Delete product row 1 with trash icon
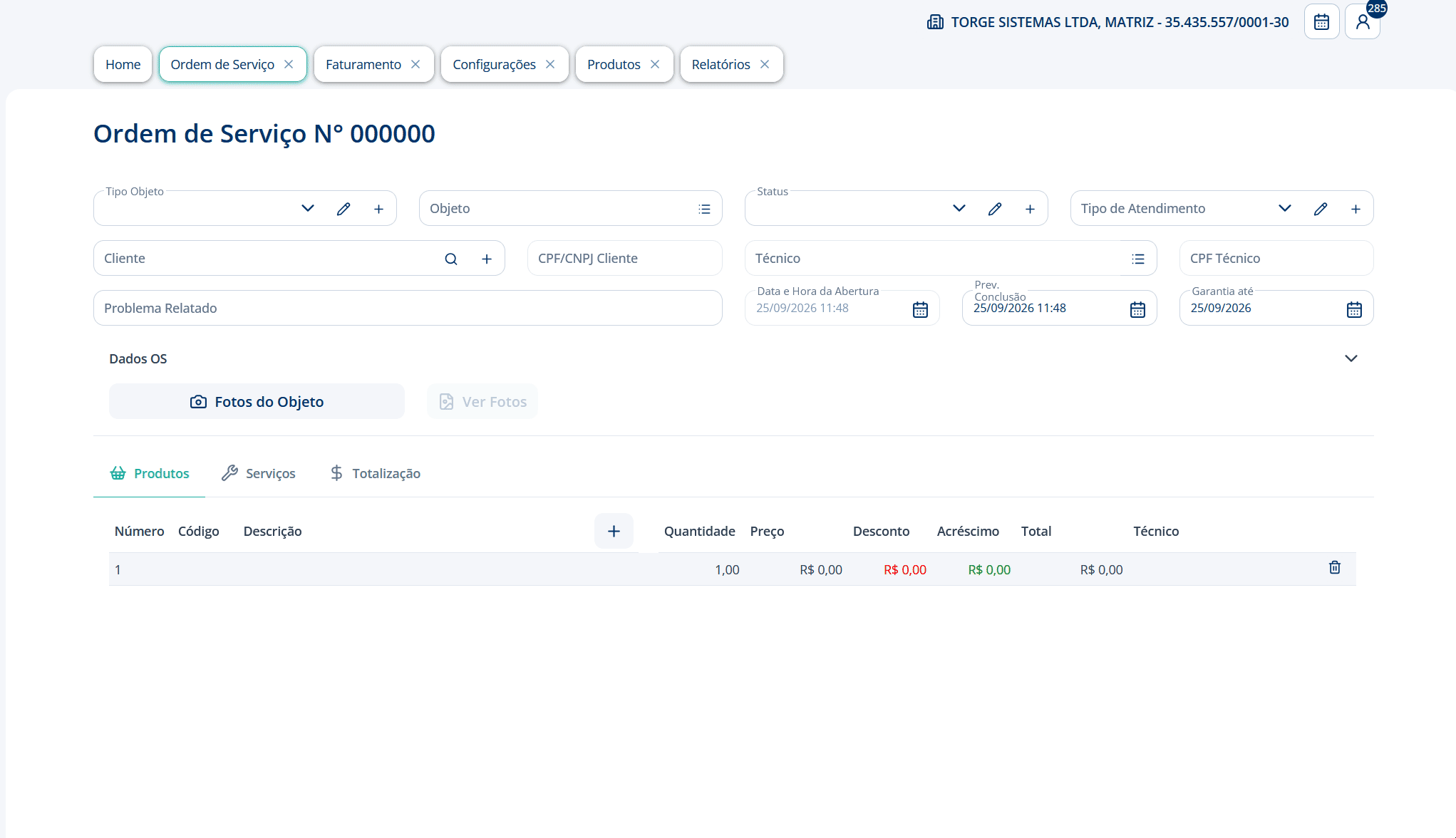The height and width of the screenshot is (838, 1456). point(1335,567)
